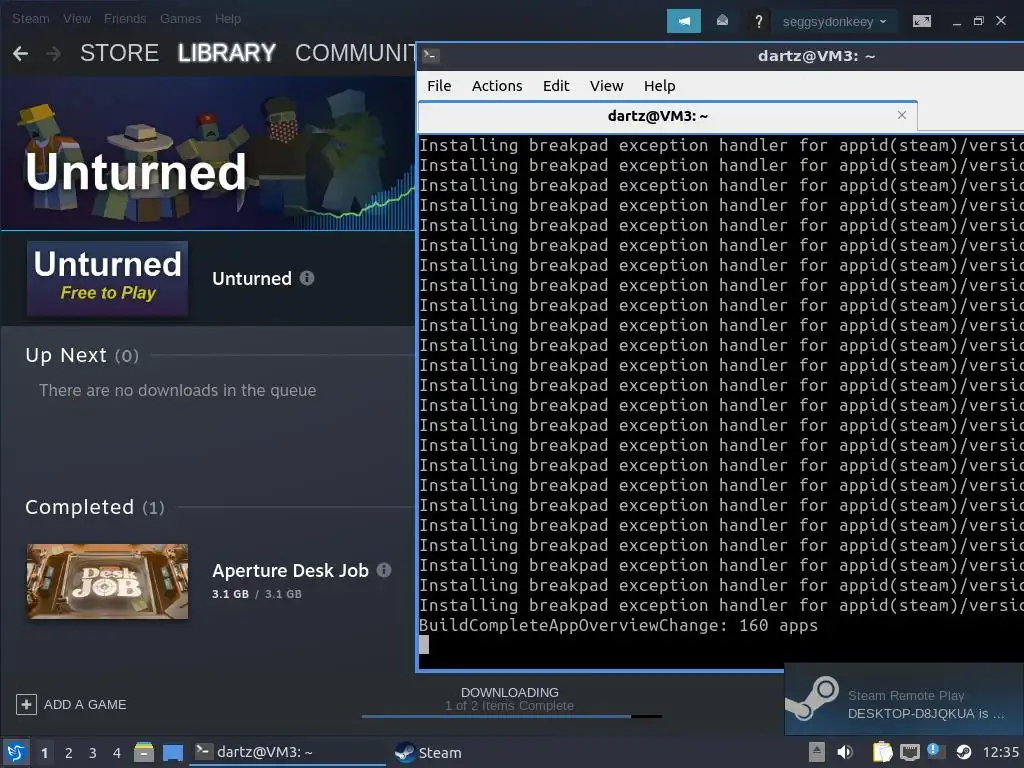Click ADD A GAME button
The width and height of the screenshot is (1024, 768).
[x=71, y=705]
